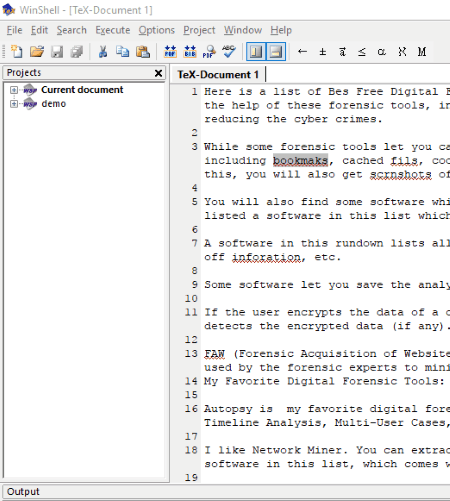Open the Execute menu

113,30
